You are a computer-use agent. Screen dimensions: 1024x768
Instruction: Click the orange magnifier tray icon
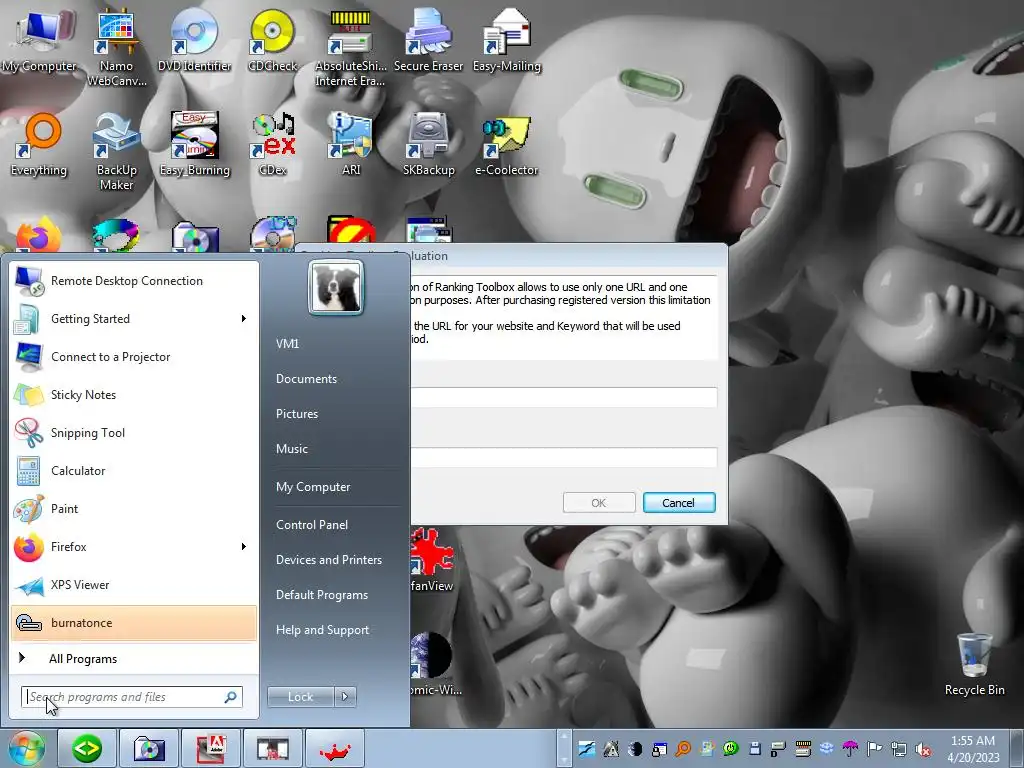tap(683, 749)
